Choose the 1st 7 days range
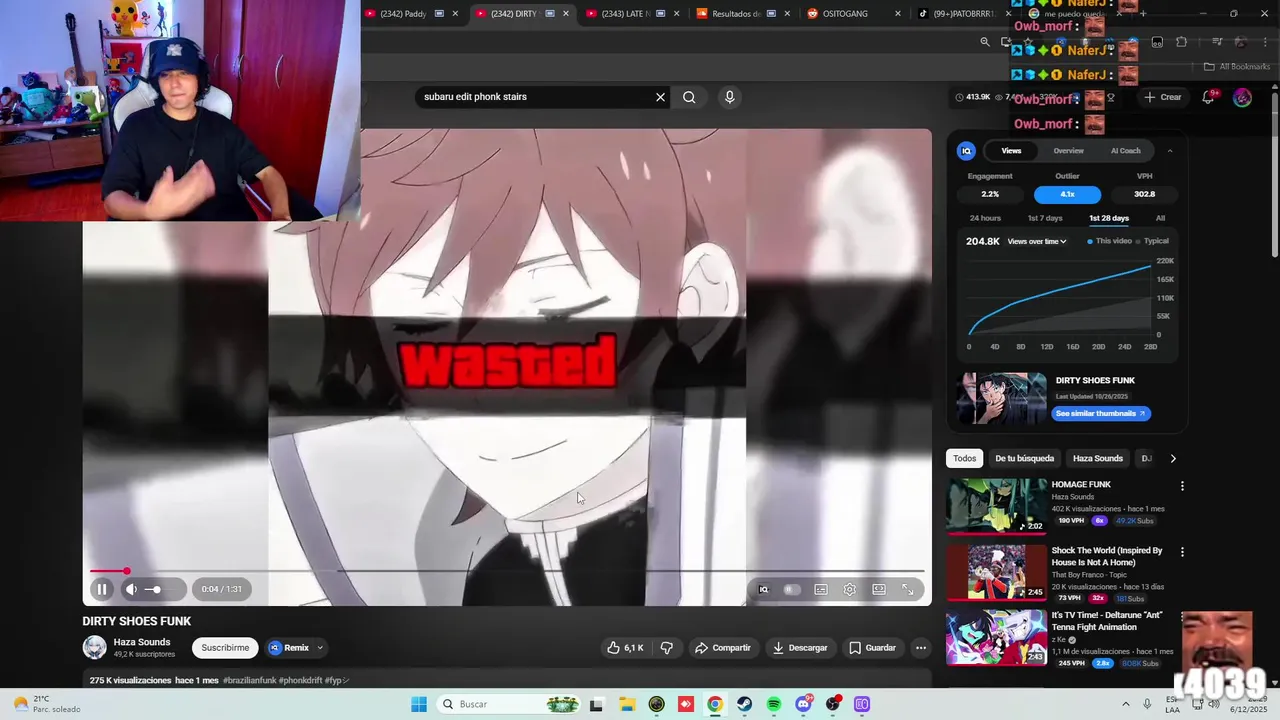Viewport: 1280px width, 720px height. [1045, 218]
